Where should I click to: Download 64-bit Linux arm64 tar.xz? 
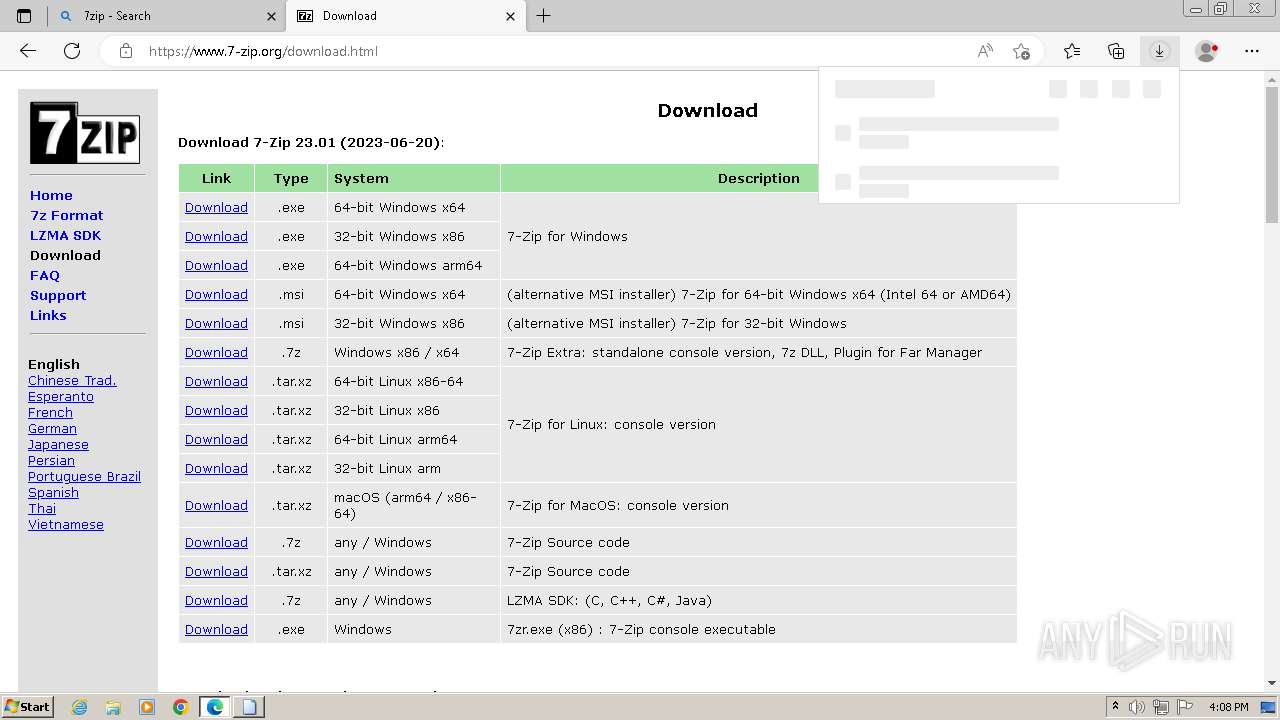point(216,439)
